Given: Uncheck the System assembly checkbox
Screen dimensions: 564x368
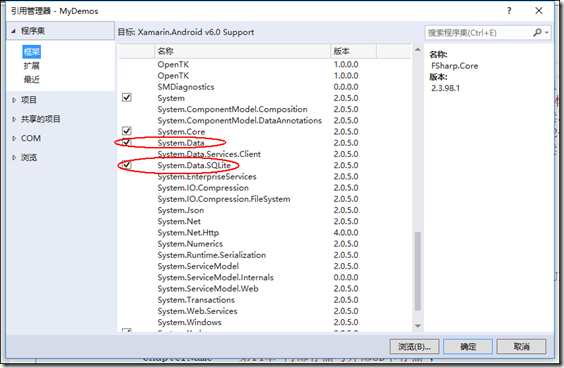Looking at the screenshot, I should [x=127, y=97].
